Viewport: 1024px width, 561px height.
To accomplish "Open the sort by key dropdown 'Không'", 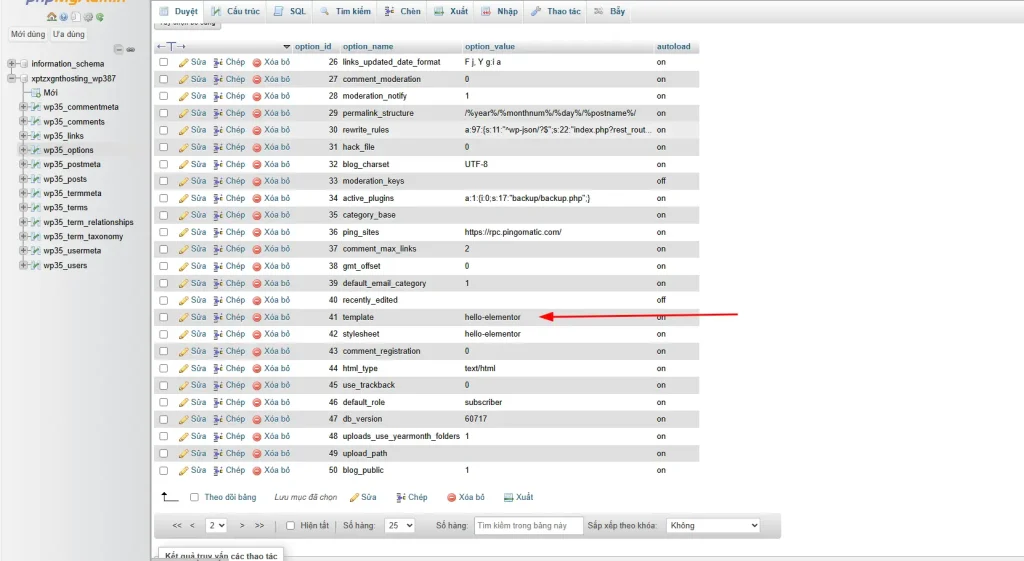I will tap(713, 526).
